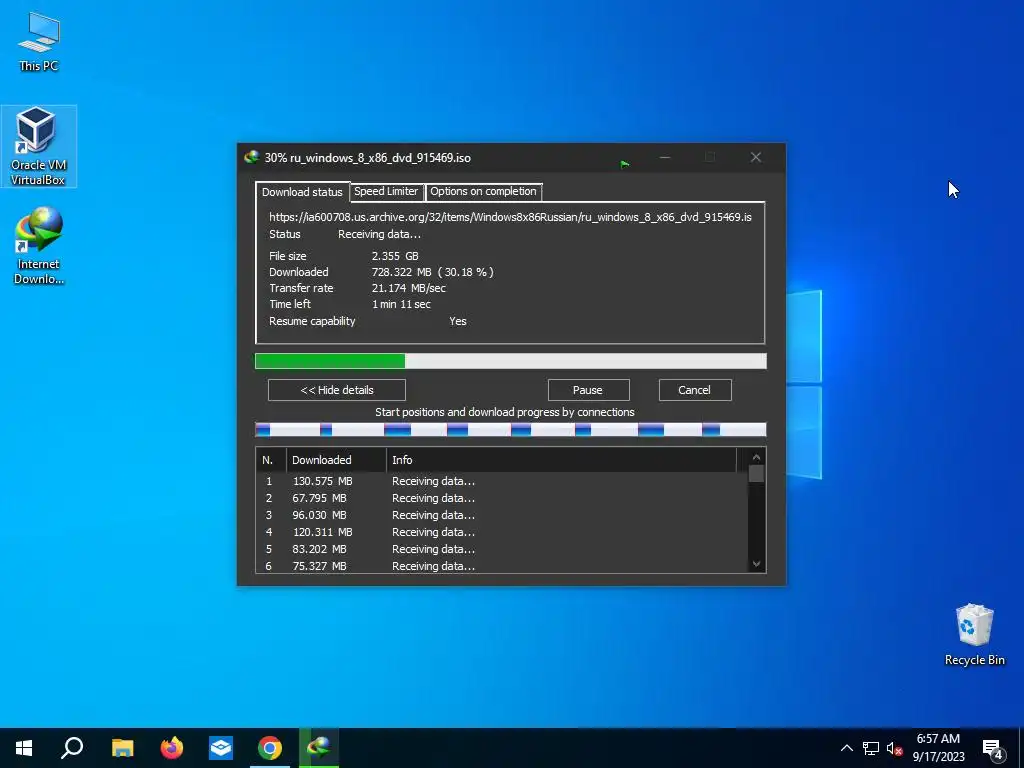Viewport: 1024px width, 768px height.
Task: Launch Firefox from the taskbar
Action: (172, 748)
